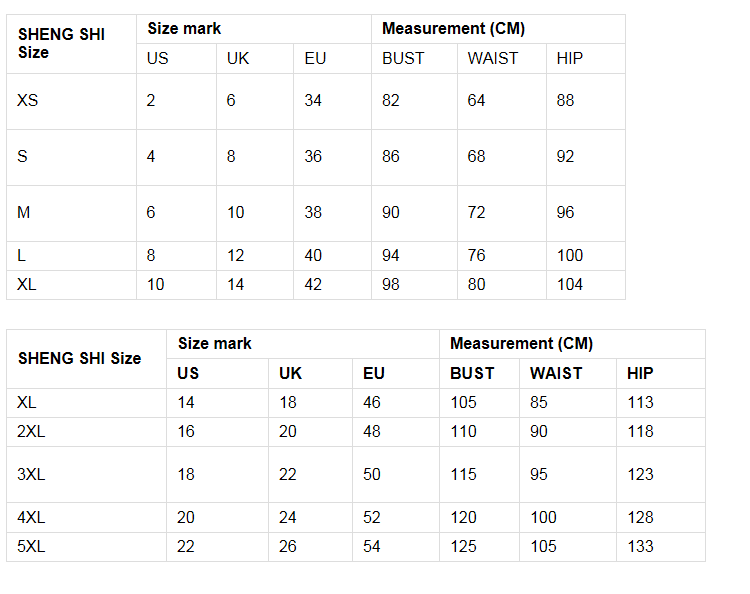Click the WAIST column header in top table

492,58
